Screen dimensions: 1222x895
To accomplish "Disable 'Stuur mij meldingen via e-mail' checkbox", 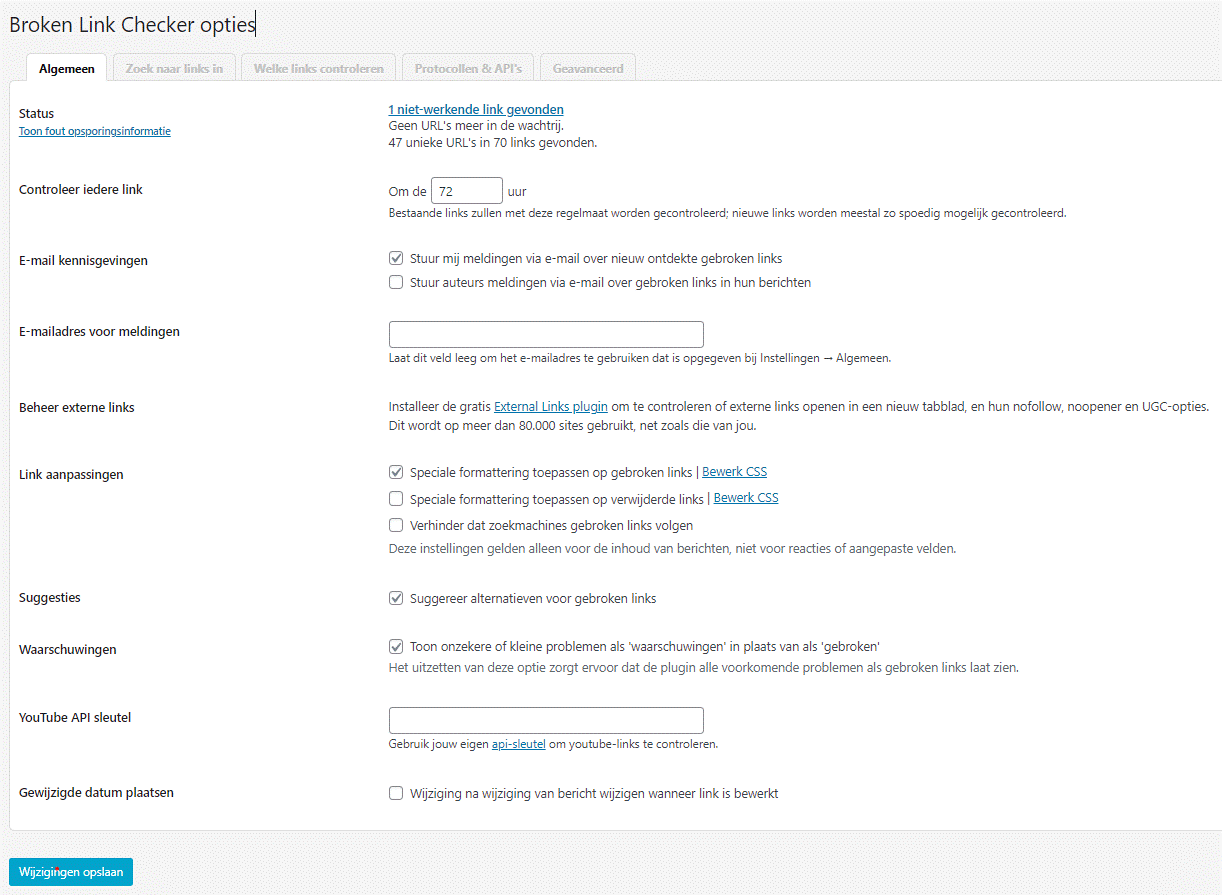I will click(x=396, y=258).
